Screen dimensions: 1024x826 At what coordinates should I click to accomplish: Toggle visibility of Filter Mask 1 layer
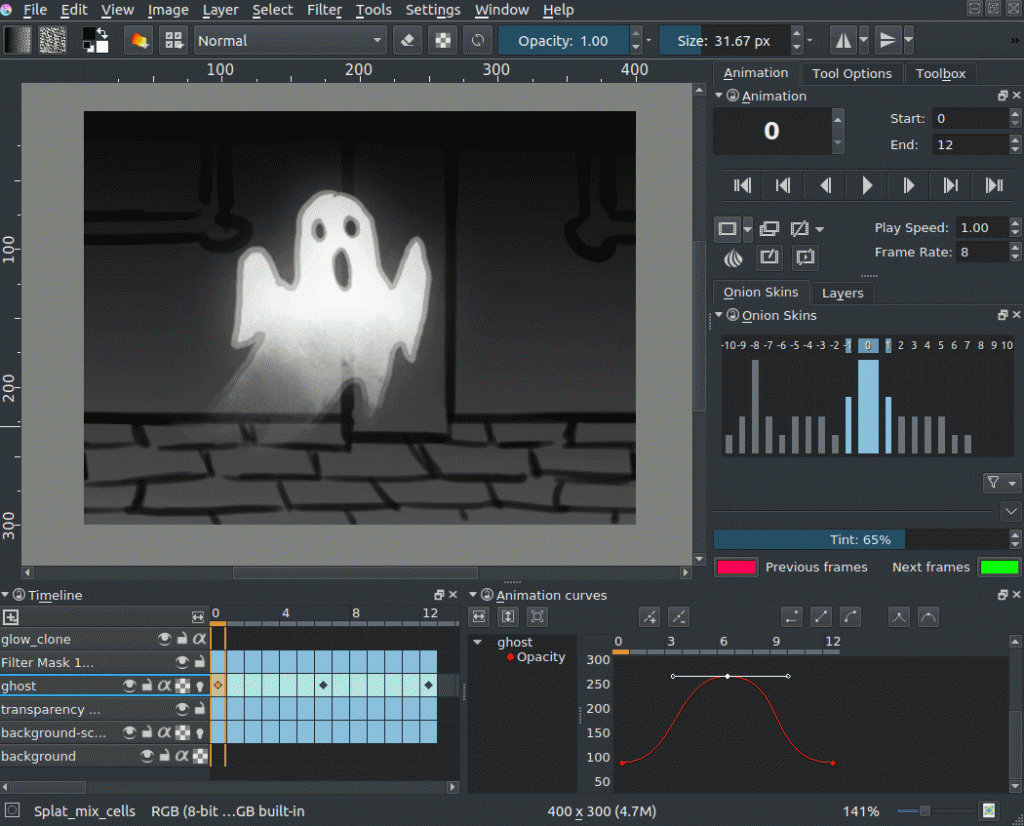pos(182,662)
